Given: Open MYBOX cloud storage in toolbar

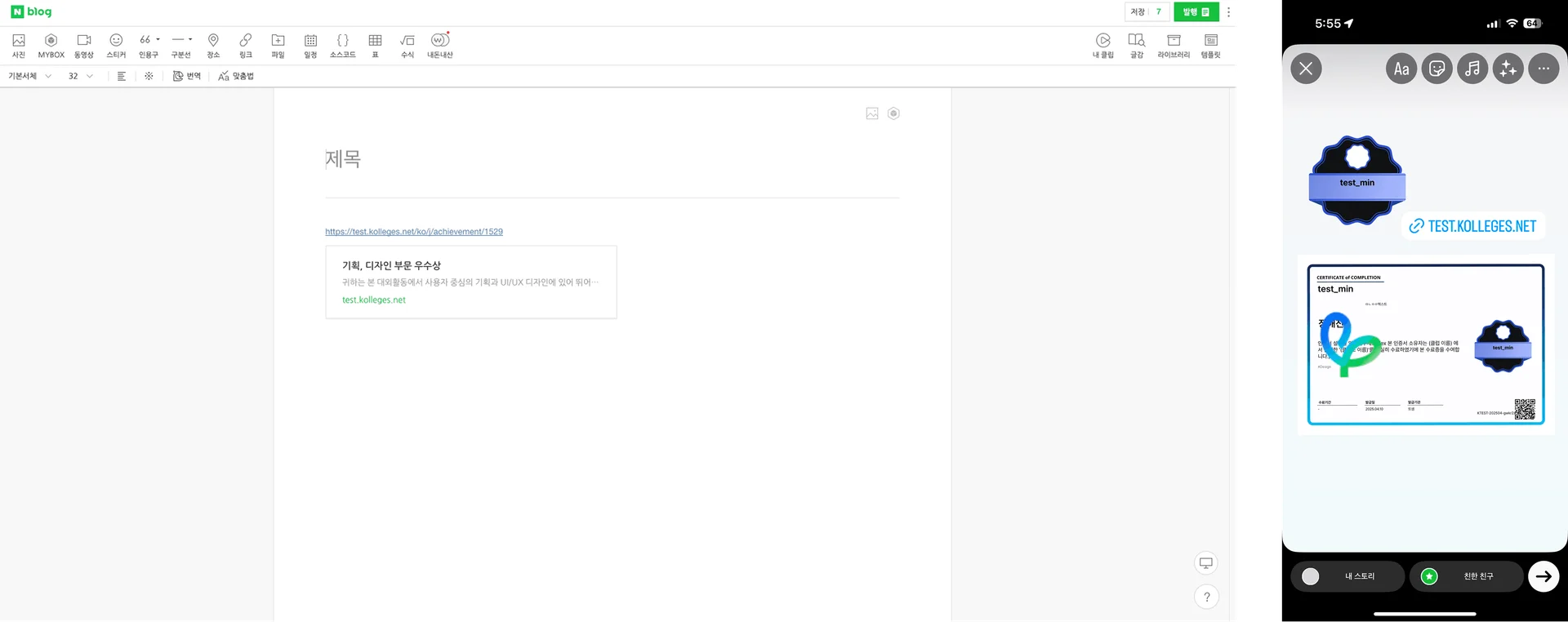Looking at the screenshot, I should click(51, 46).
